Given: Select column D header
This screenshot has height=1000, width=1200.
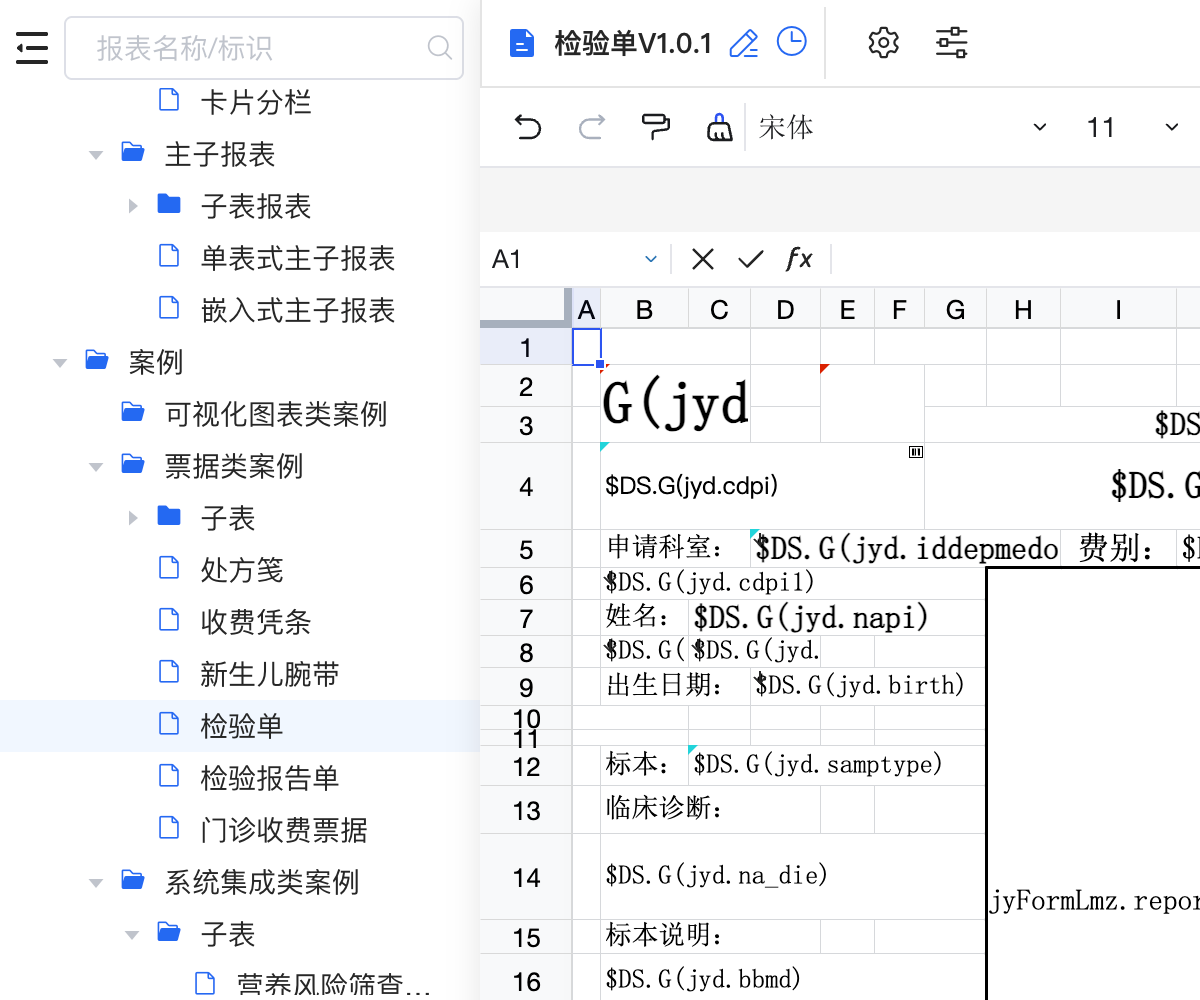Looking at the screenshot, I should tap(785, 310).
